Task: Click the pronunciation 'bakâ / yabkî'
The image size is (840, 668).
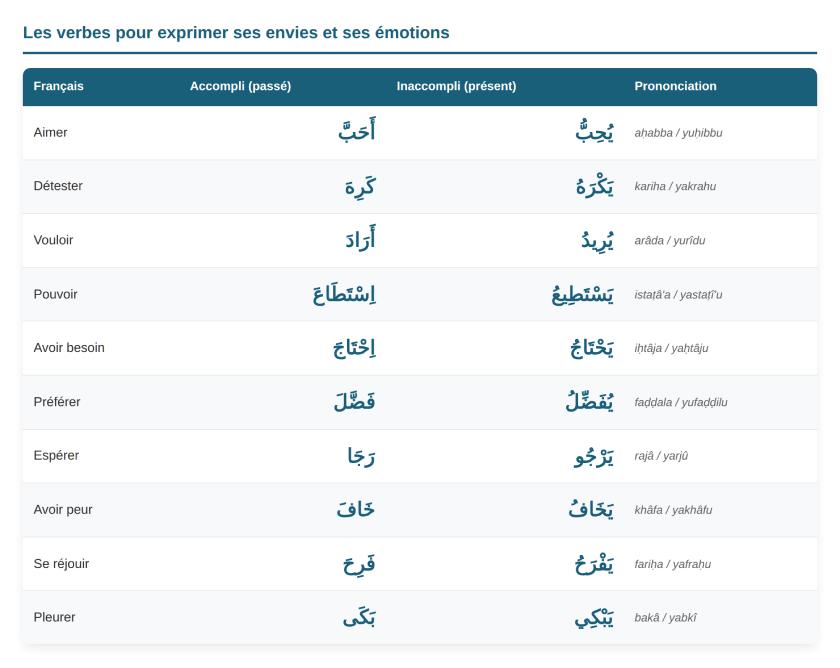Action: (x=665, y=618)
